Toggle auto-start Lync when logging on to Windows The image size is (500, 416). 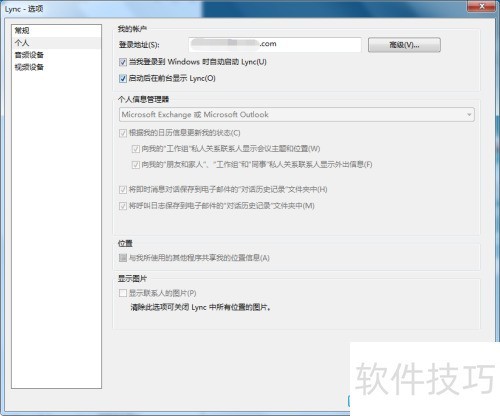tap(123, 62)
